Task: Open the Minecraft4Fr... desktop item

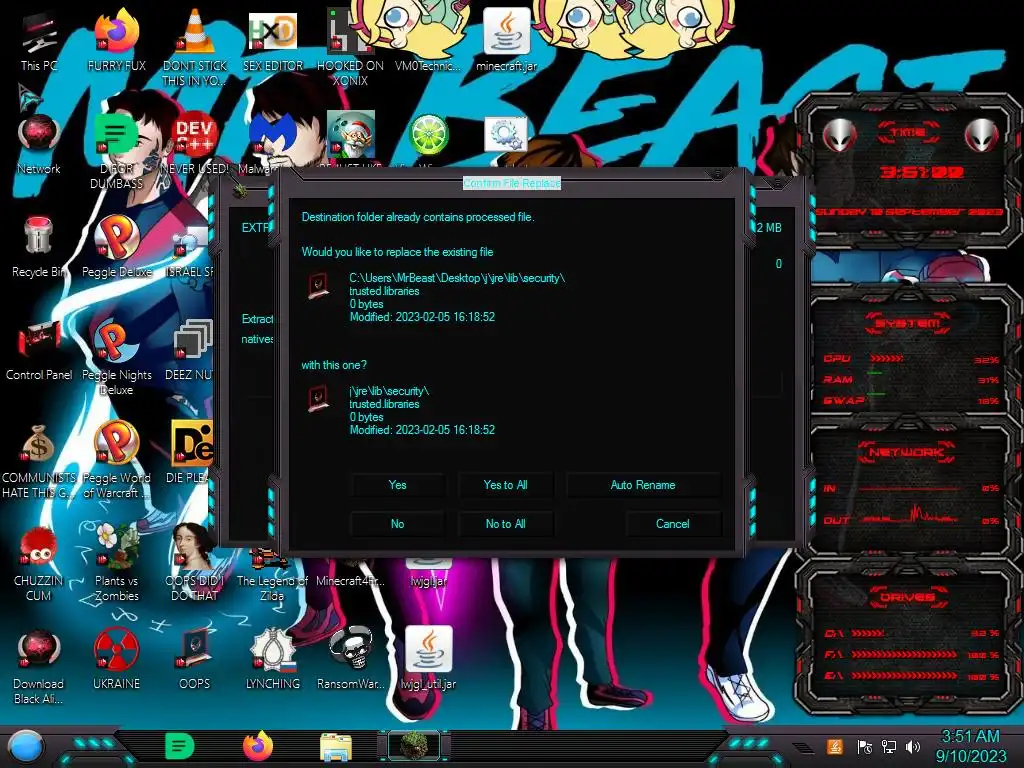Action: coord(350,580)
